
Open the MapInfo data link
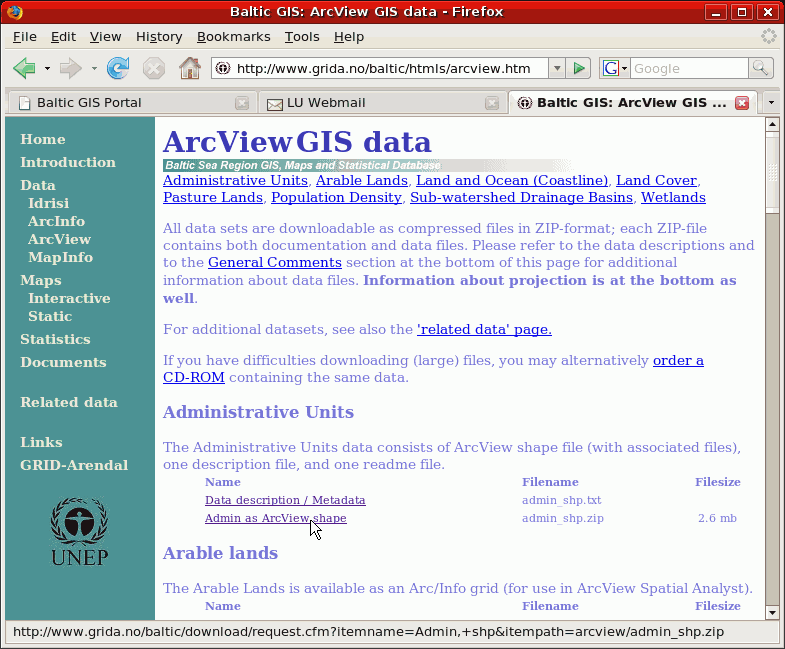[x=61, y=257]
